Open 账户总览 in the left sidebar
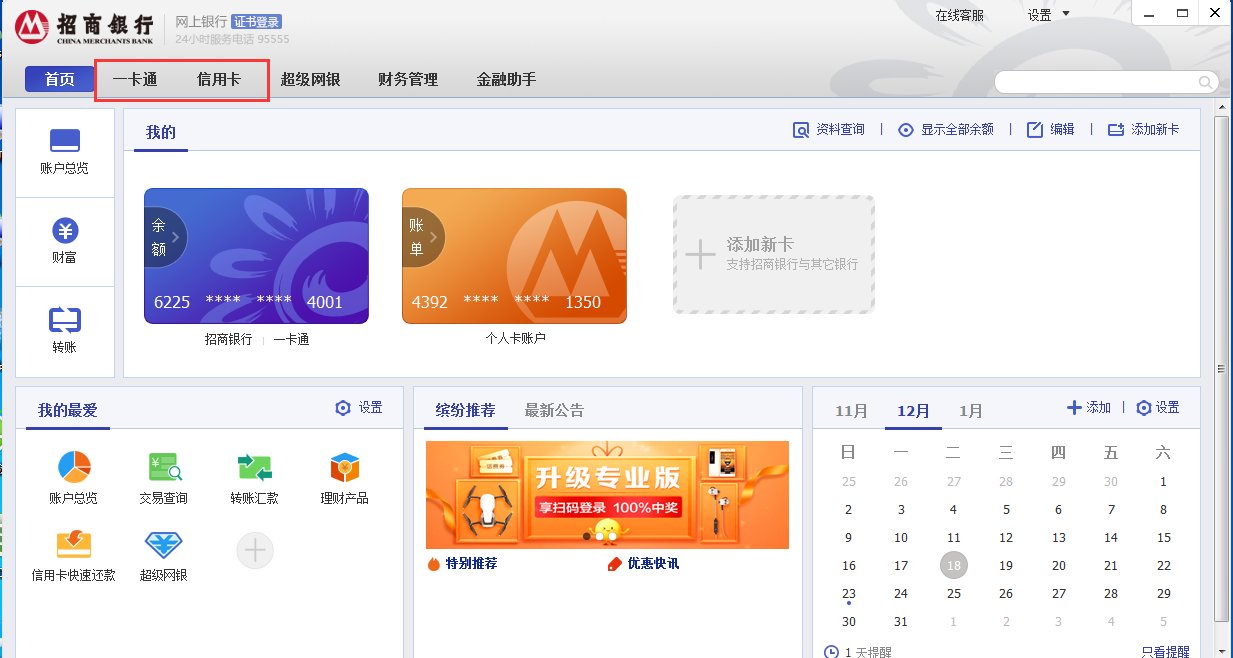 click(65, 152)
